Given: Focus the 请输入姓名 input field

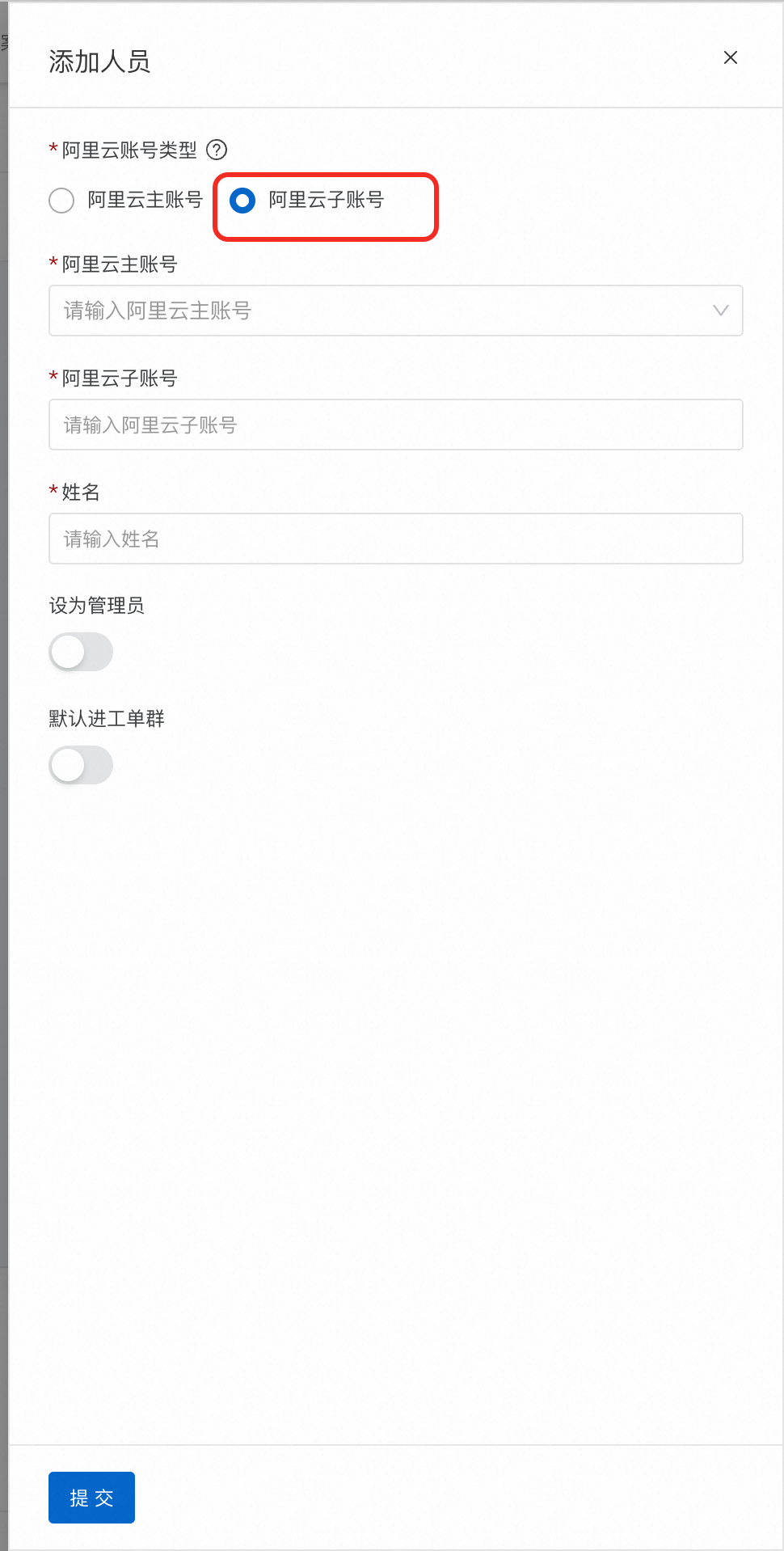Looking at the screenshot, I should [395, 539].
